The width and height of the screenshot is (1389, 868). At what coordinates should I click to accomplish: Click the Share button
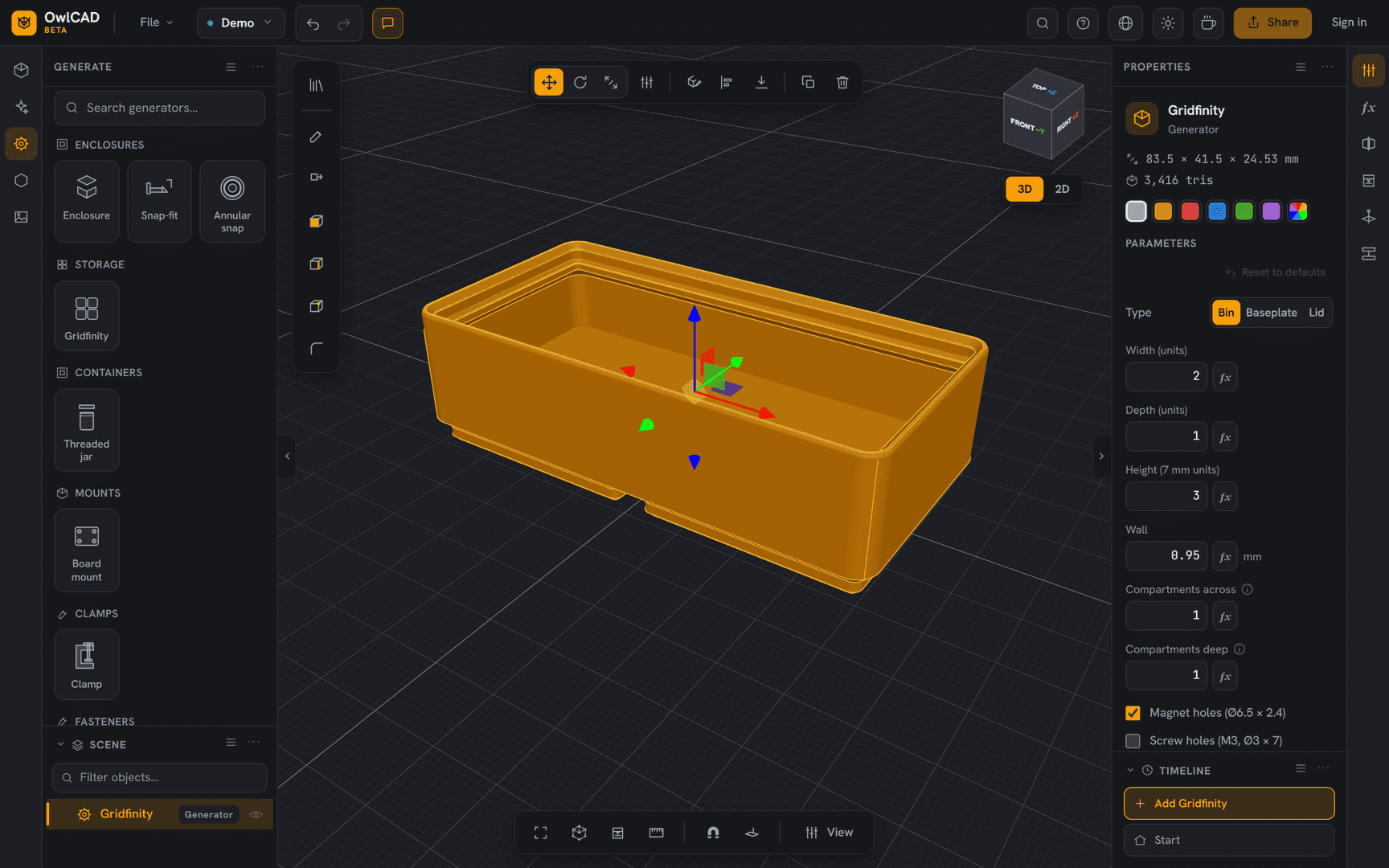[1272, 23]
